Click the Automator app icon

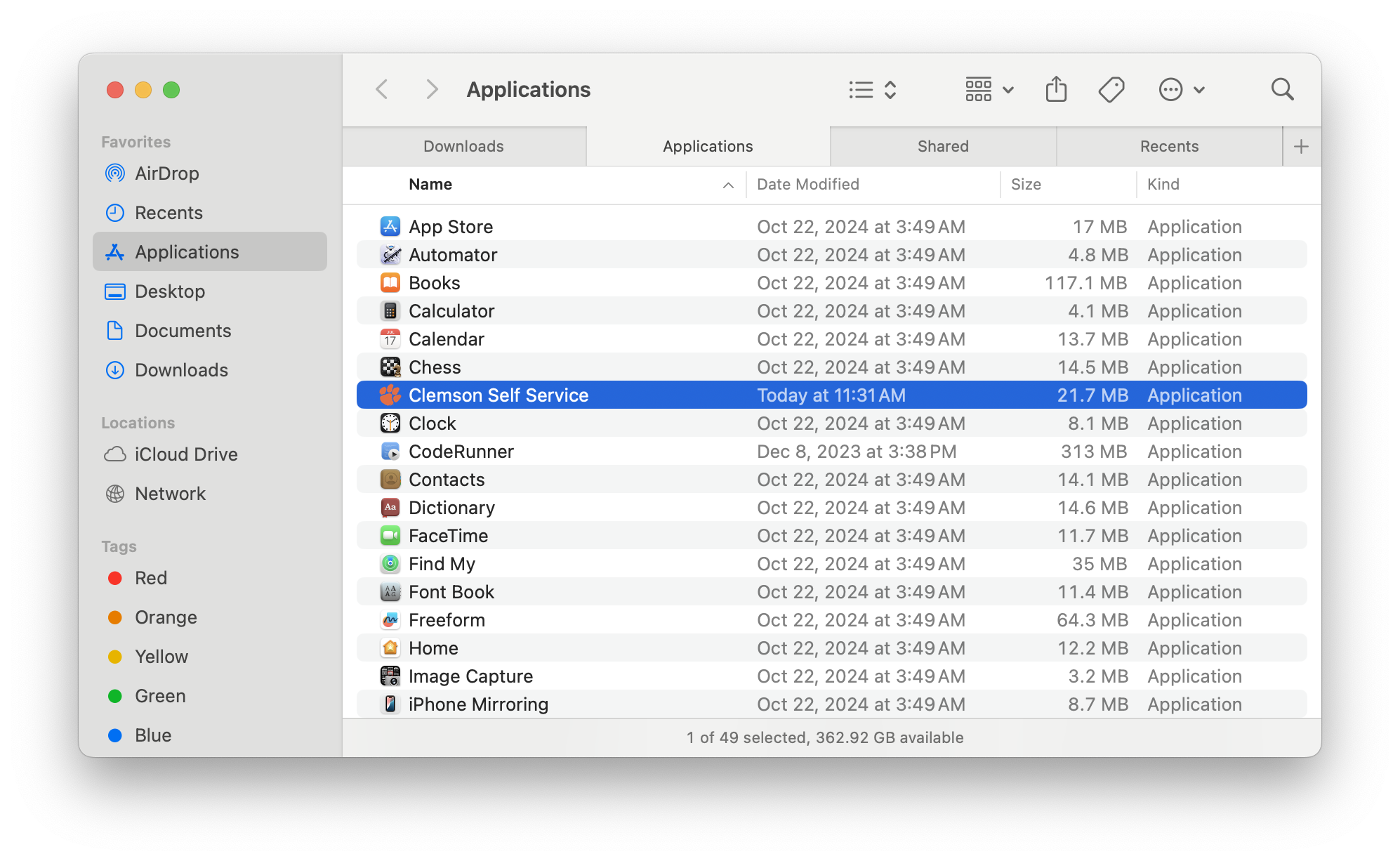point(390,254)
